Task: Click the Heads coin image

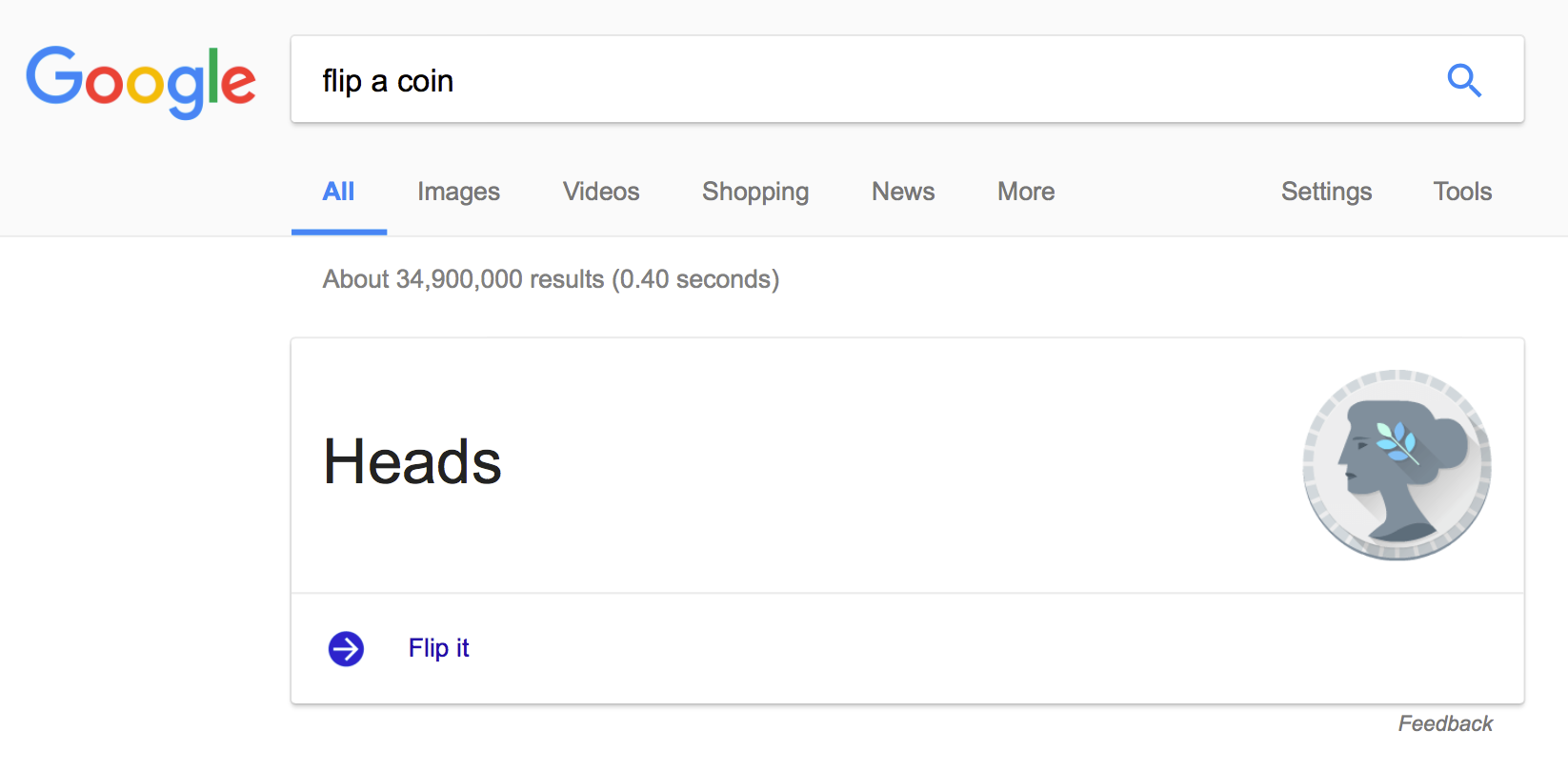Action: 1397,465
